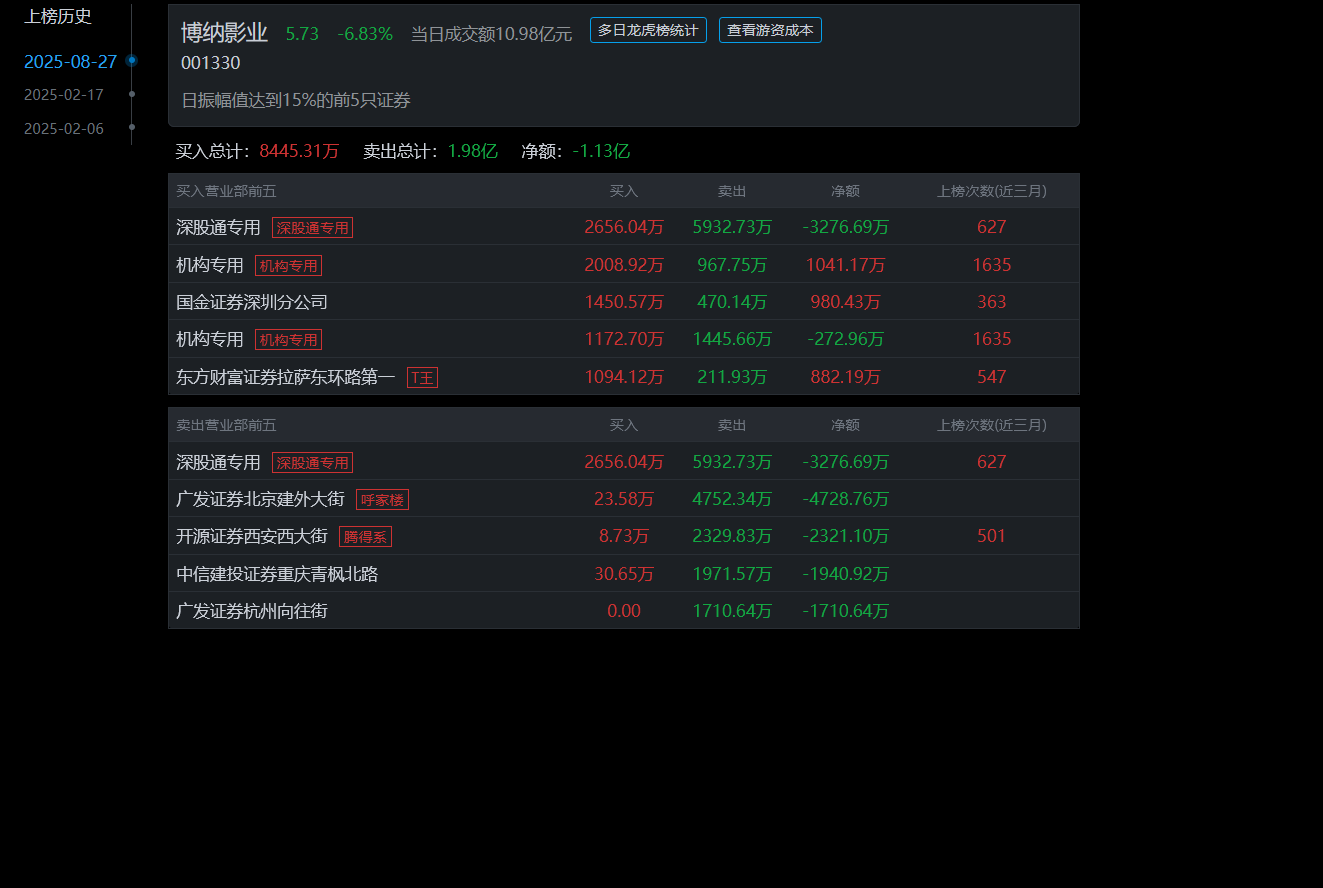Click 东方财富证券拉萨东环路第一 broker name

point(286,377)
